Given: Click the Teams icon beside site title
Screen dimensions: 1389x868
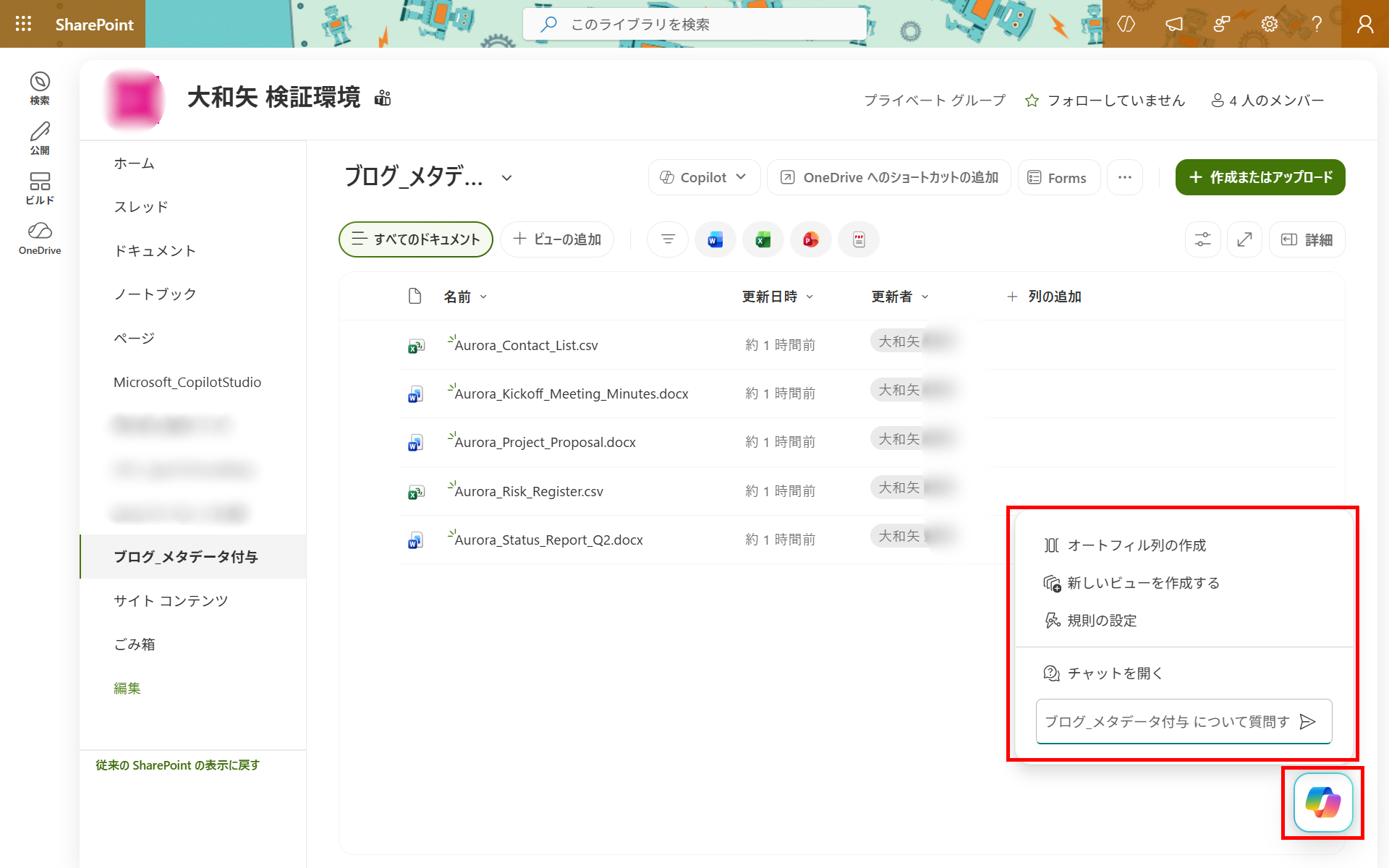Looking at the screenshot, I should [x=383, y=98].
